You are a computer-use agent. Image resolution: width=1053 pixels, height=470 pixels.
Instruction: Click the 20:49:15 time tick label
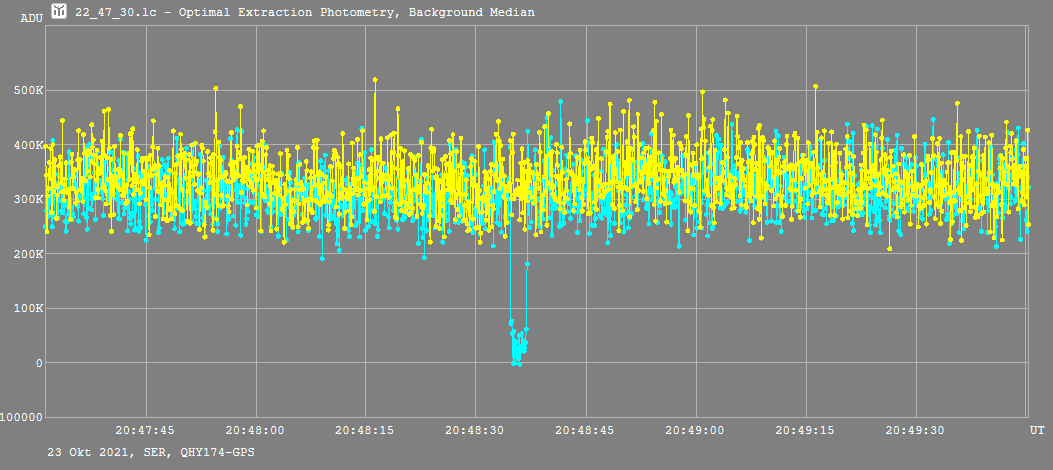coord(804,430)
